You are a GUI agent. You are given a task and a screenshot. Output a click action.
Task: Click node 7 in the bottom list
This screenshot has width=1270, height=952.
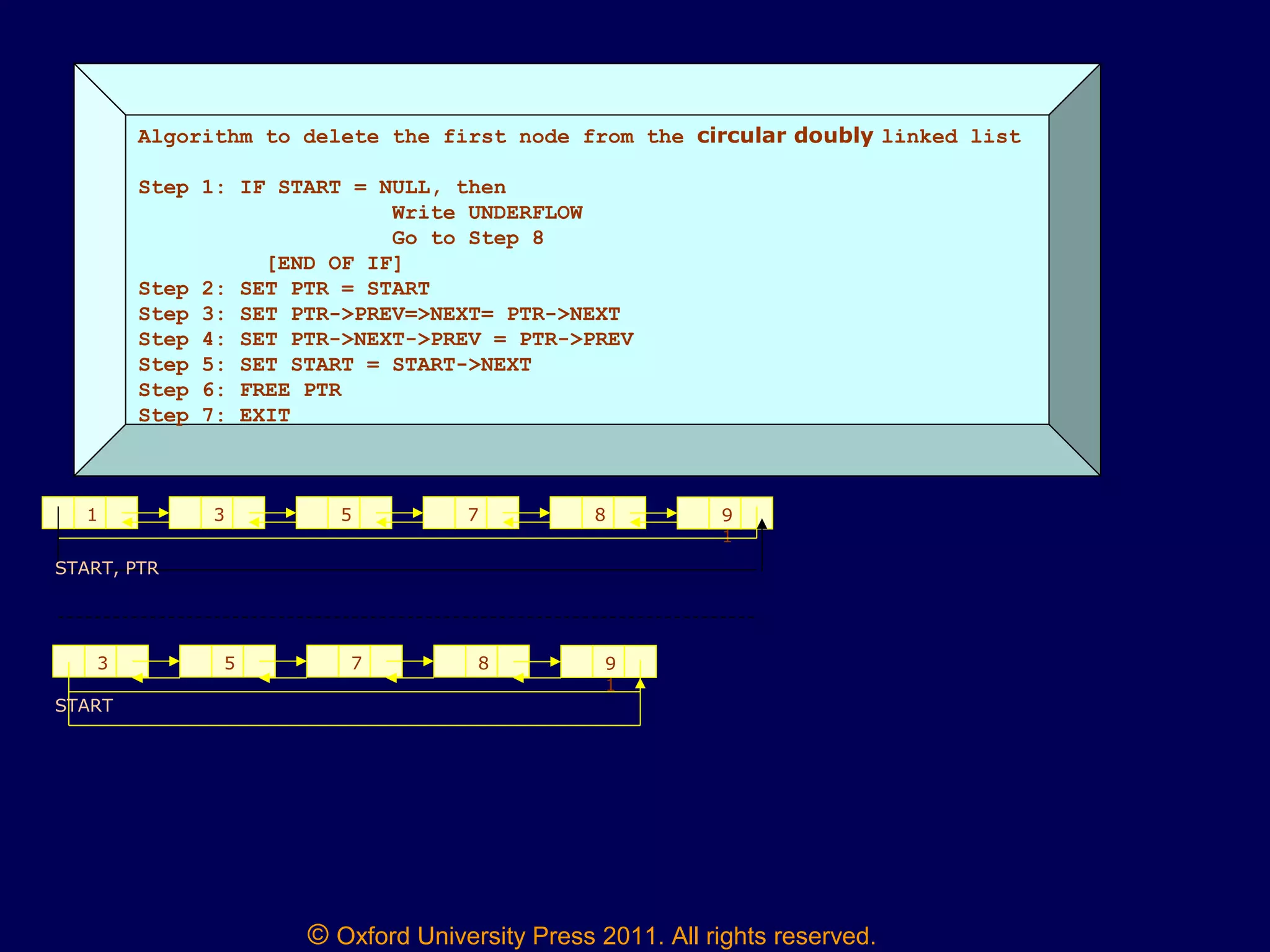(355, 661)
